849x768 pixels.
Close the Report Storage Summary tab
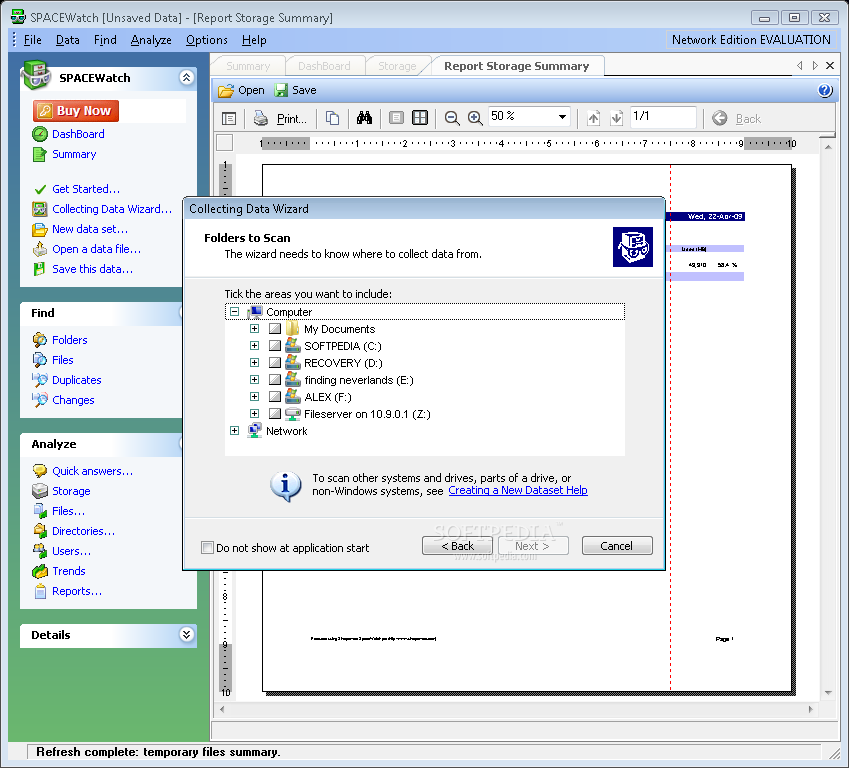pos(830,66)
